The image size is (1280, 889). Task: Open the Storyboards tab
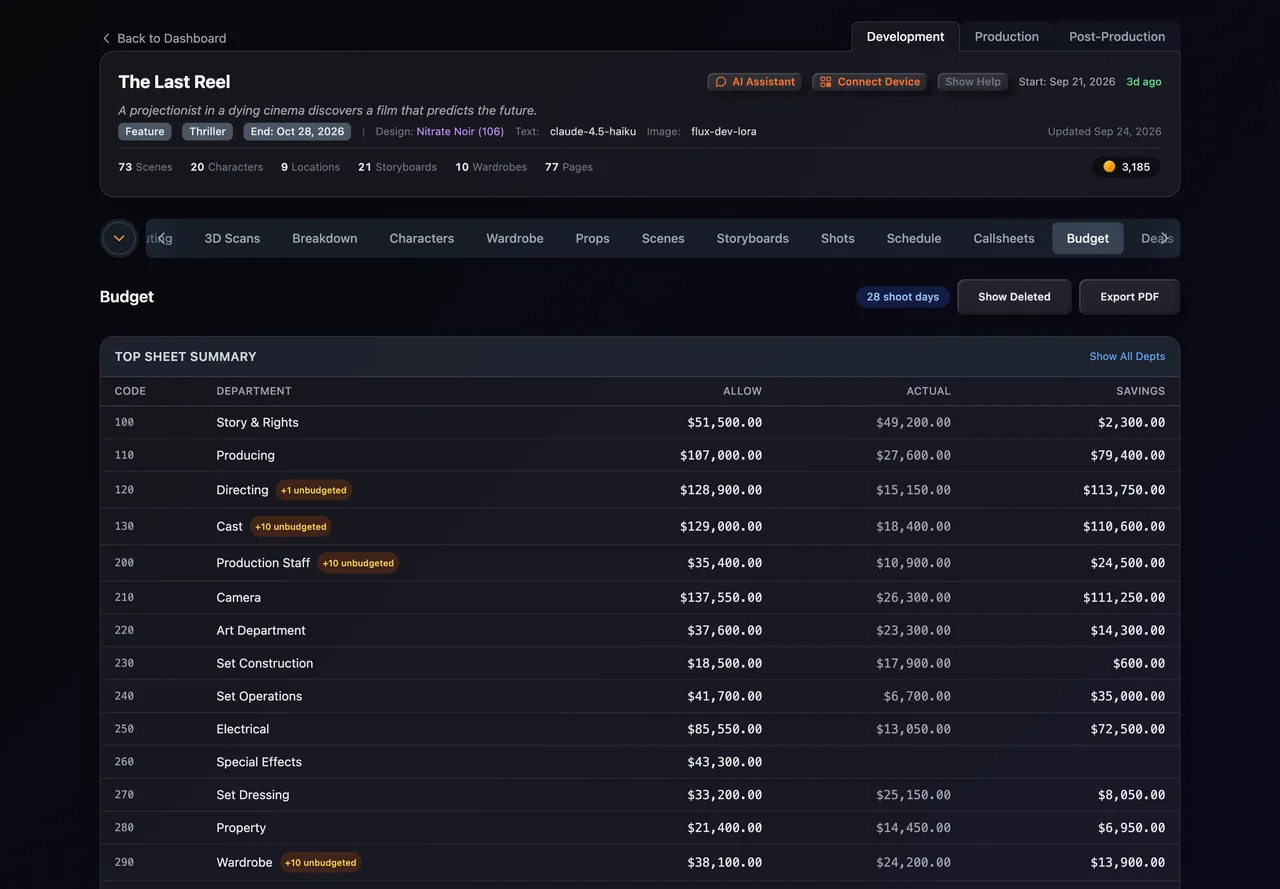(753, 238)
